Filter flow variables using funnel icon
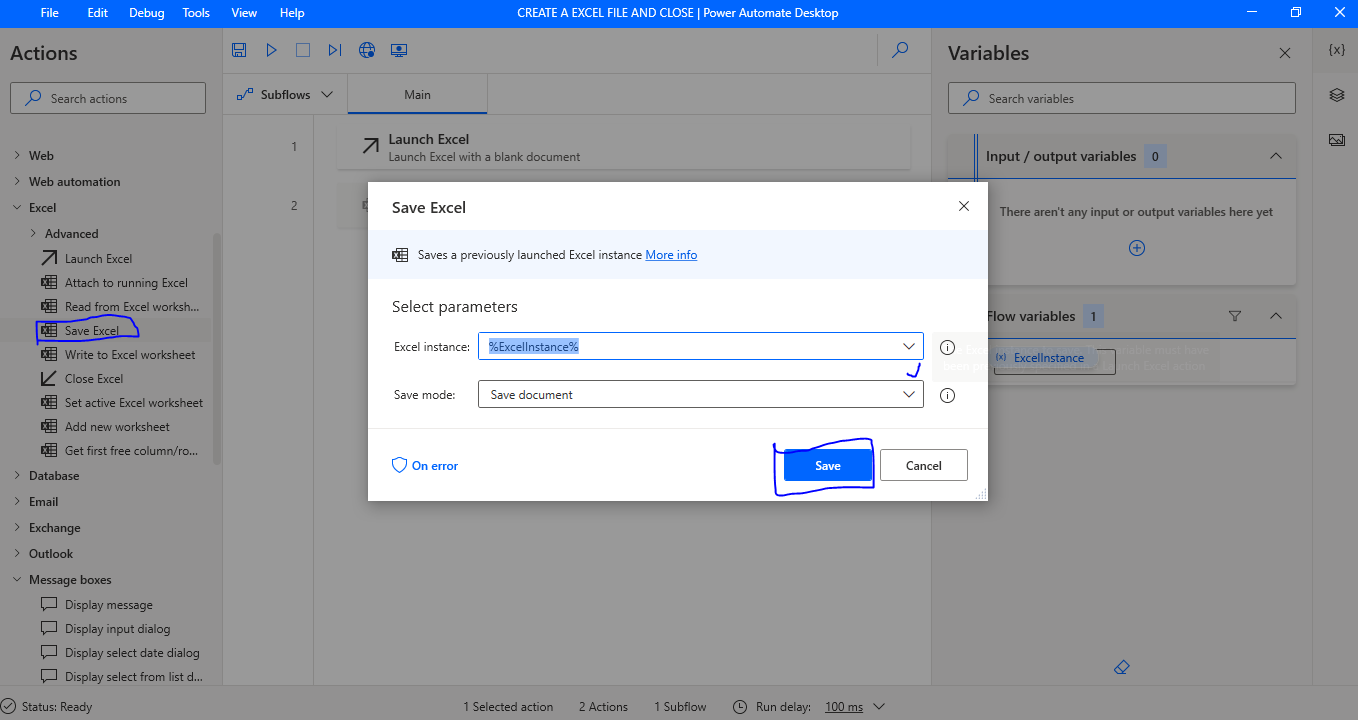The image size is (1358, 720). (1235, 316)
